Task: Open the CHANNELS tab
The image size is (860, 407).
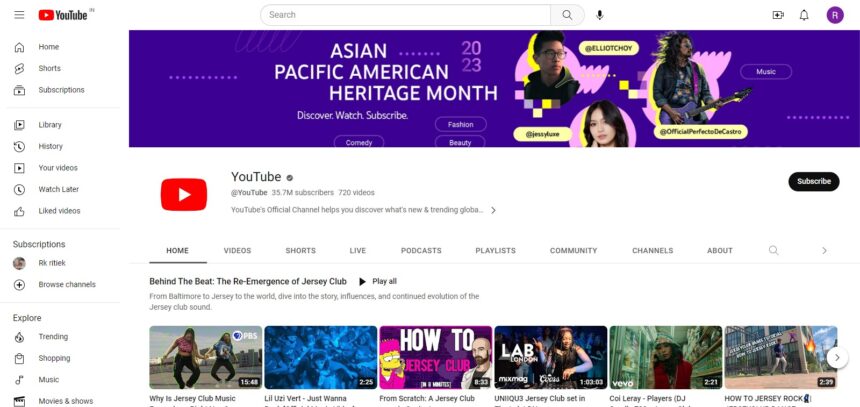Action: pos(653,251)
